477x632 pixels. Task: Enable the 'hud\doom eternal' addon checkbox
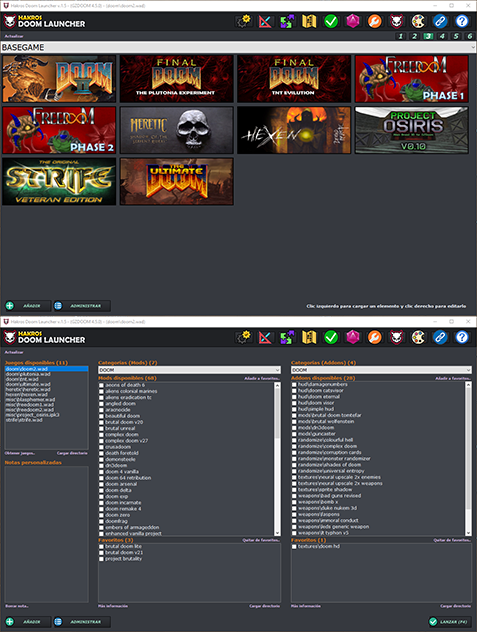294,397
